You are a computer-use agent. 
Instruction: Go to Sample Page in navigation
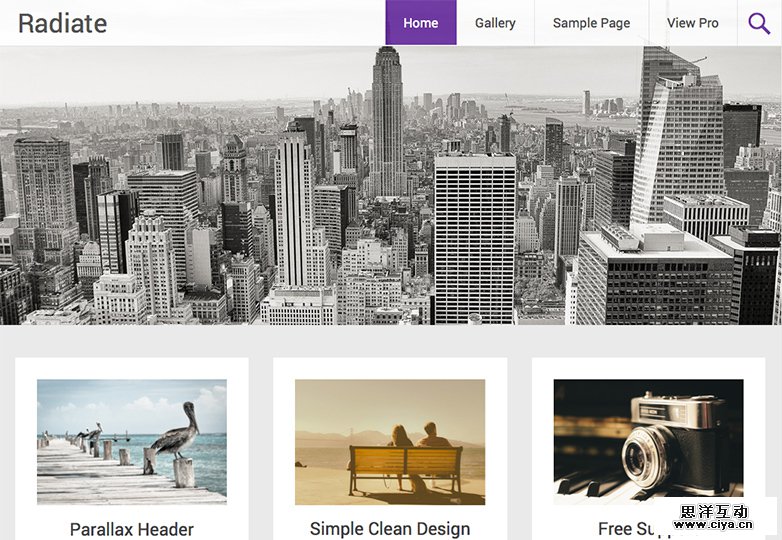tap(591, 23)
